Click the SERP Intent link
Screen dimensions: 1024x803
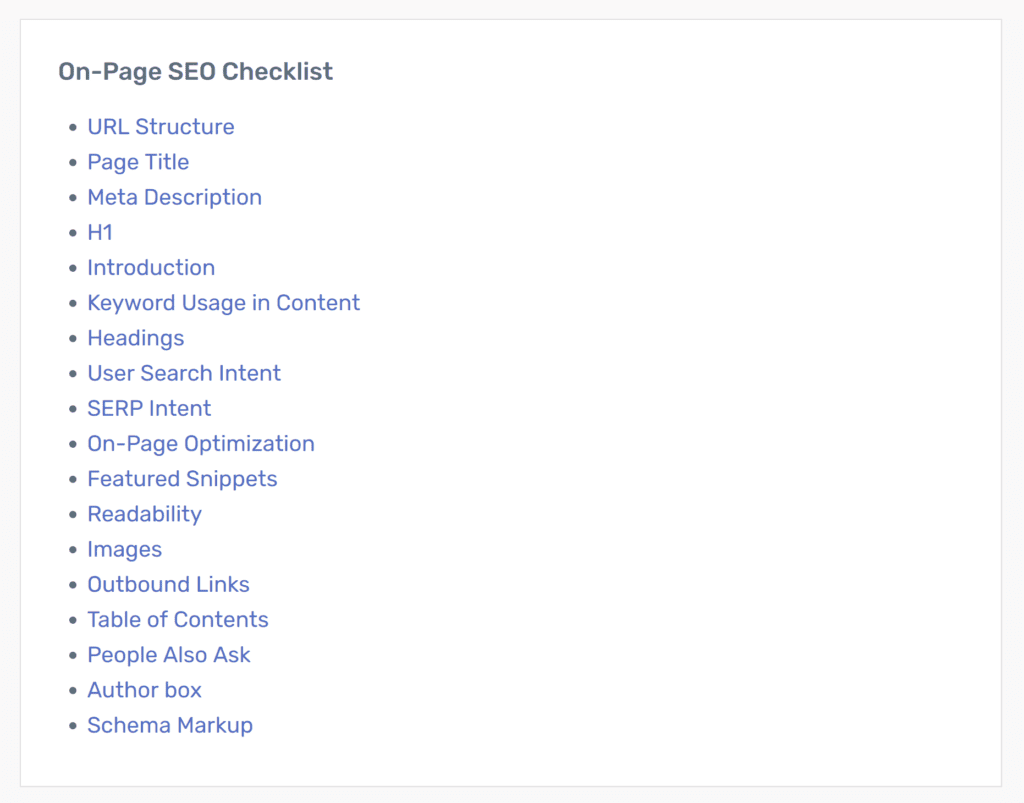tap(149, 409)
